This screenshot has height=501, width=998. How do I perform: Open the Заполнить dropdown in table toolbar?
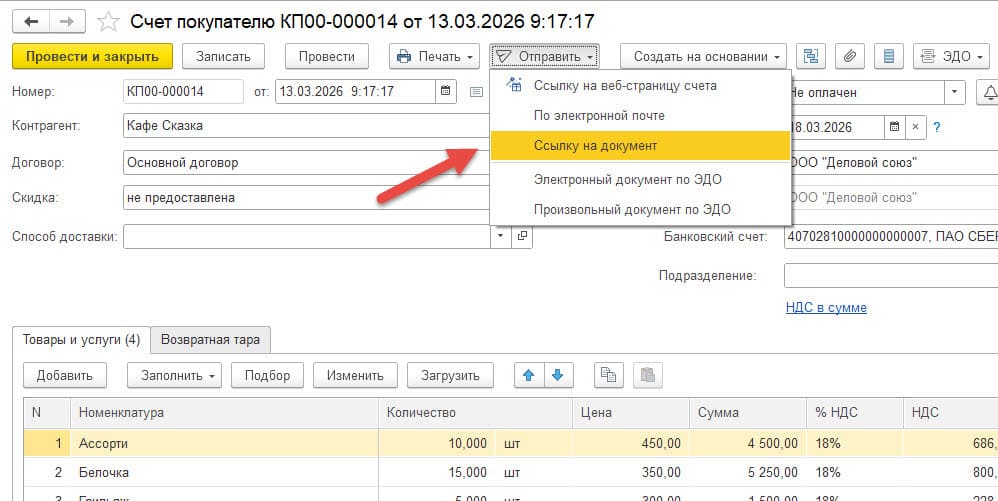(x=174, y=375)
